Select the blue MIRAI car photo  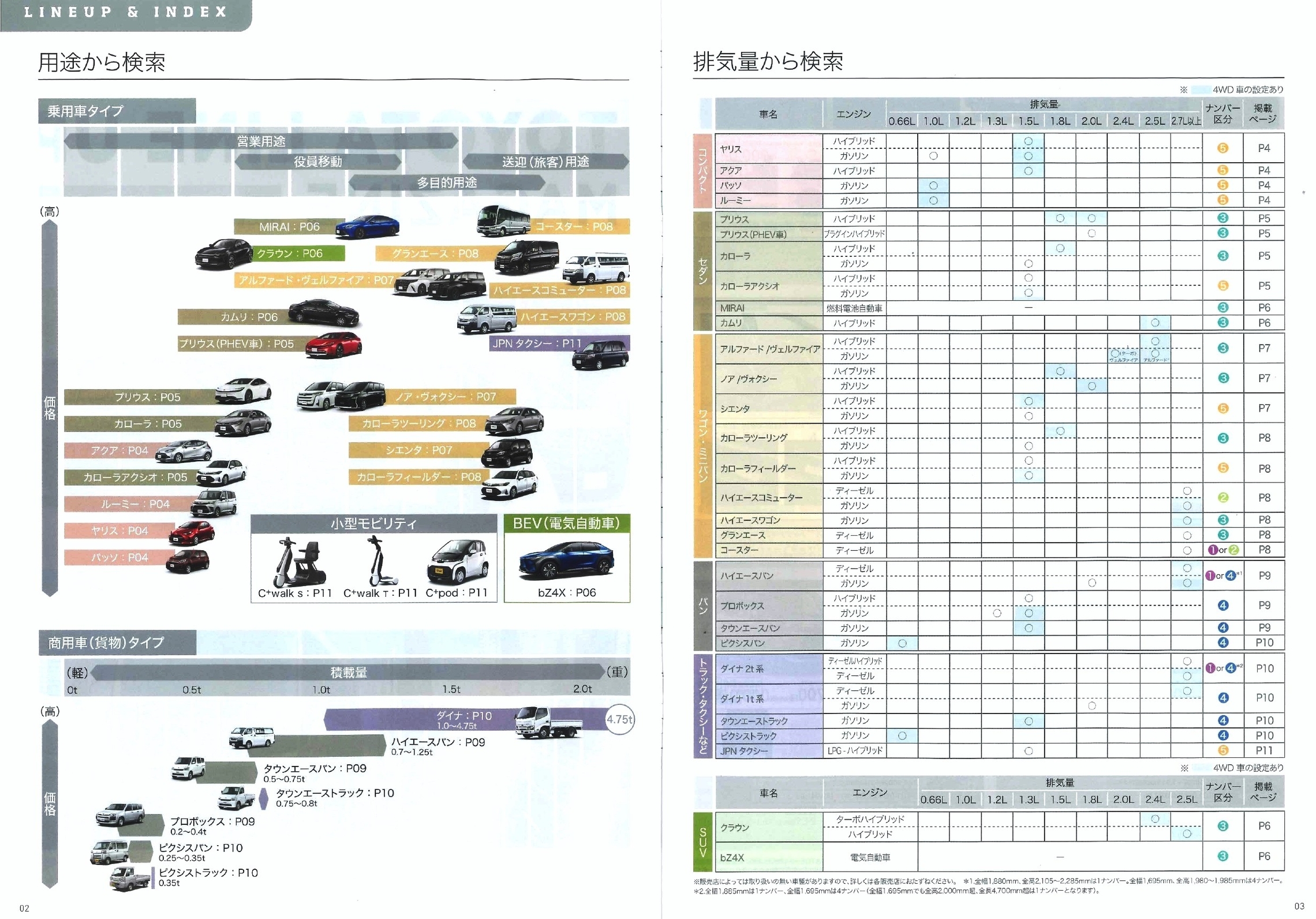368,226
